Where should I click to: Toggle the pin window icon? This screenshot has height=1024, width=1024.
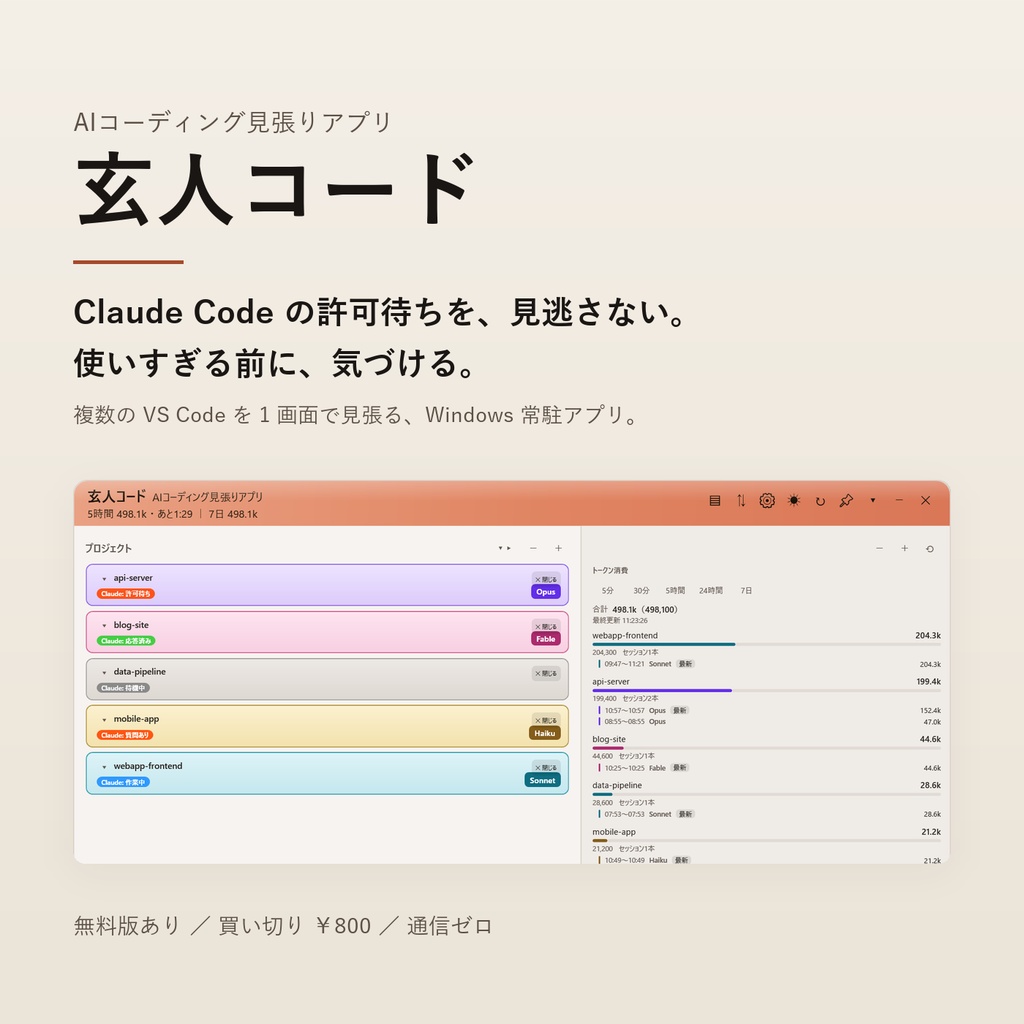coord(846,500)
